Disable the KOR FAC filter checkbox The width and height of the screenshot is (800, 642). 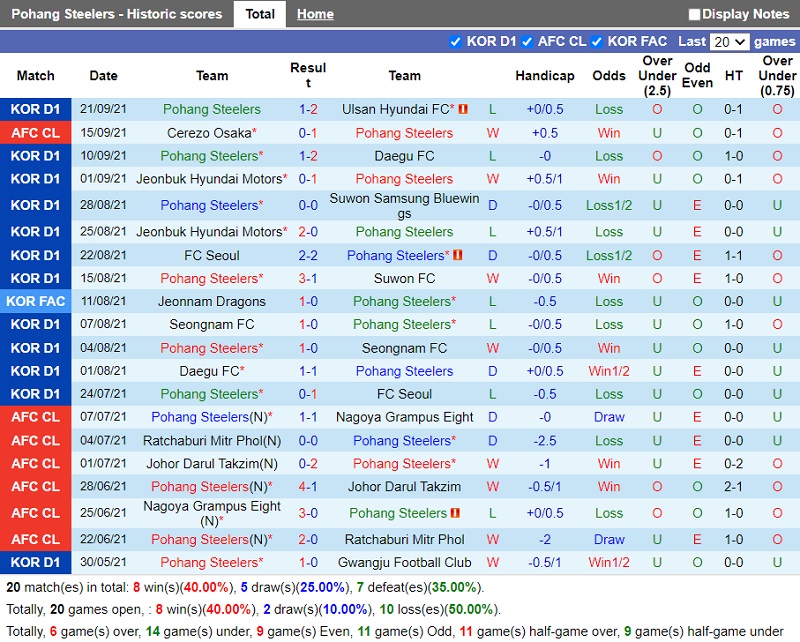click(x=597, y=41)
